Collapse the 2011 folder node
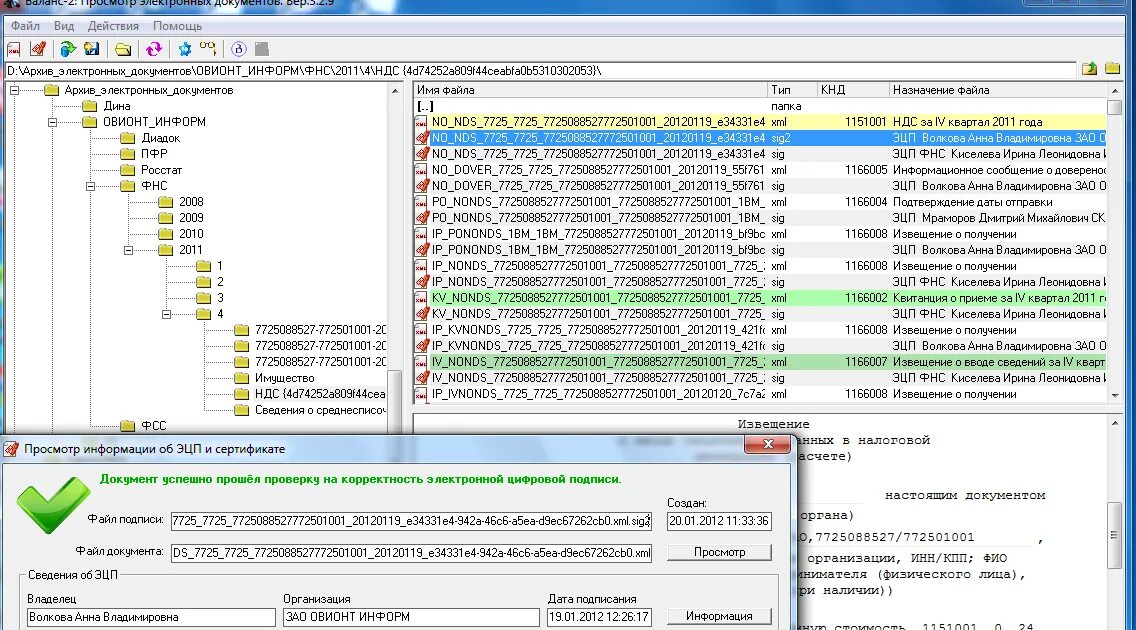Viewport: 1136px width, 630px height. pyautogui.click(x=128, y=250)
